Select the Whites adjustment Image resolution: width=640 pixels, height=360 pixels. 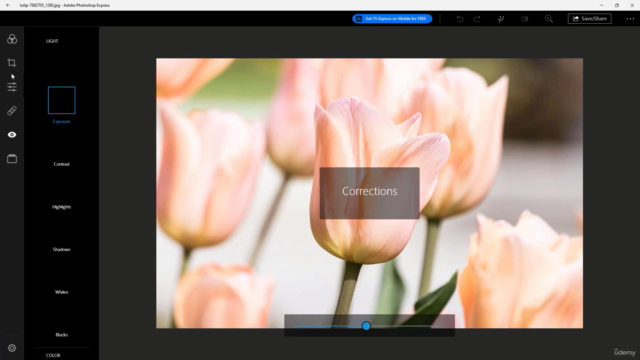click(62, 292)
